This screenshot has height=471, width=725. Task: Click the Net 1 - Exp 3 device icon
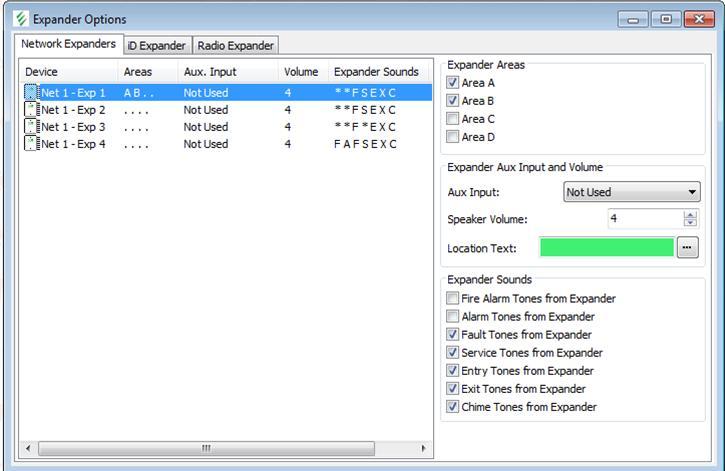point(30,127)
